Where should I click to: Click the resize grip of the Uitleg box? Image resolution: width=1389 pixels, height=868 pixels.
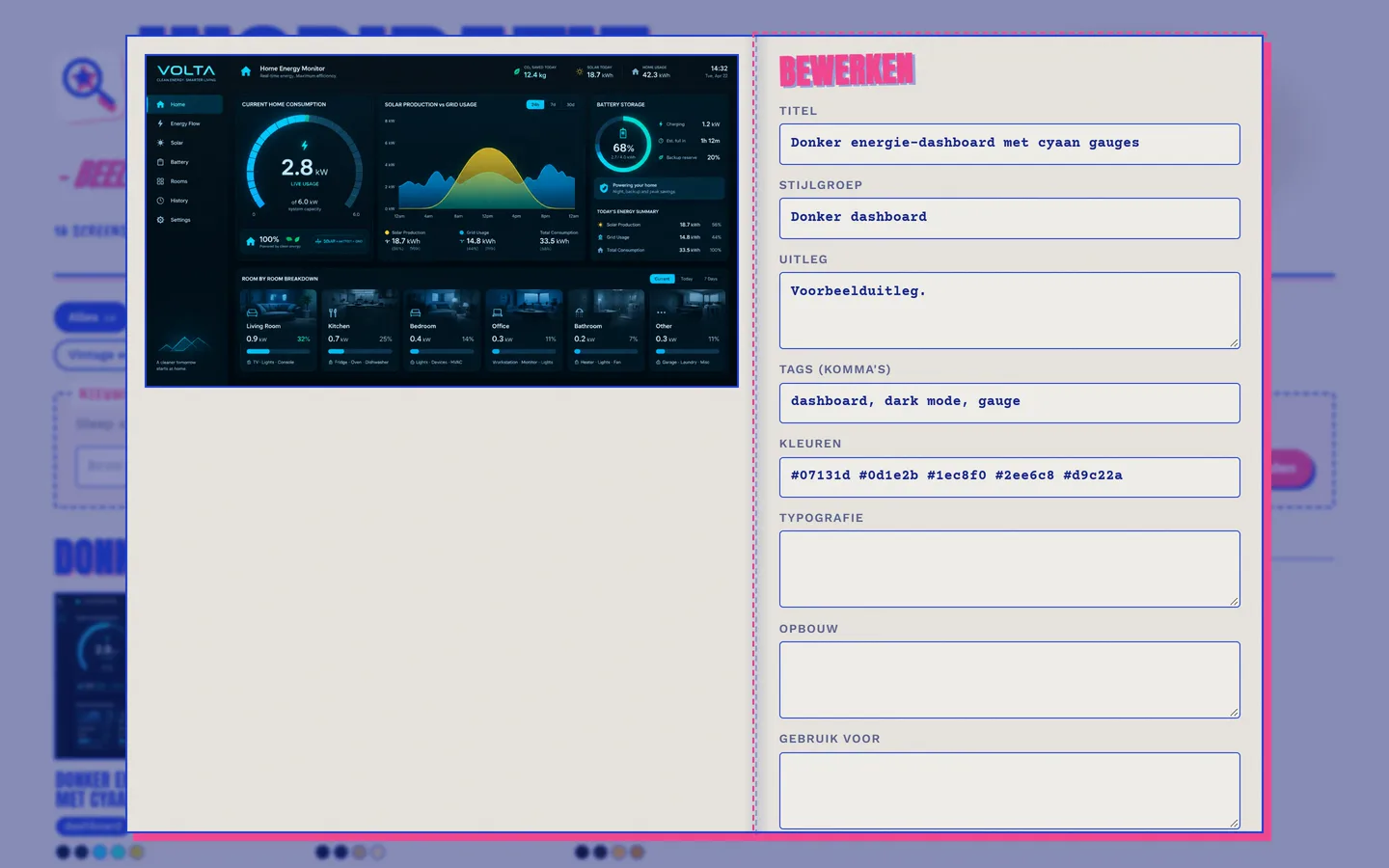tap(1234, 342)
